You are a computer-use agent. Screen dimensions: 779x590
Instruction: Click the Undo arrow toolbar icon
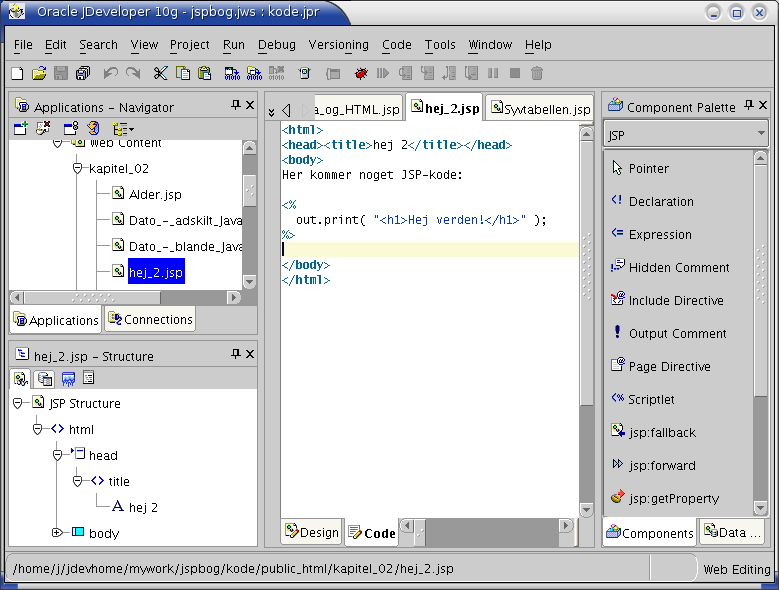[x=110, y=73]
